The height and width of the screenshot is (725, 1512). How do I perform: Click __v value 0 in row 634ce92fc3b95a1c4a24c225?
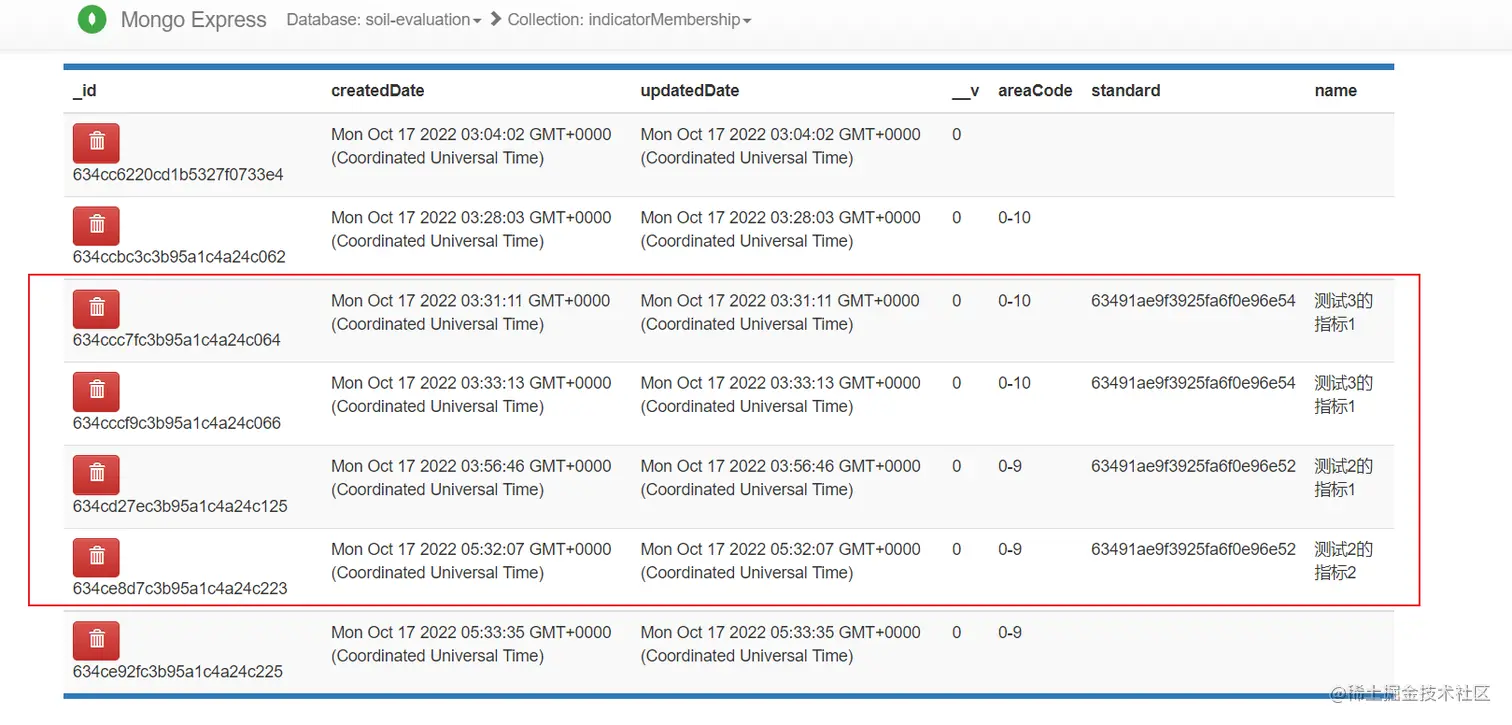(x=957, y=632)
